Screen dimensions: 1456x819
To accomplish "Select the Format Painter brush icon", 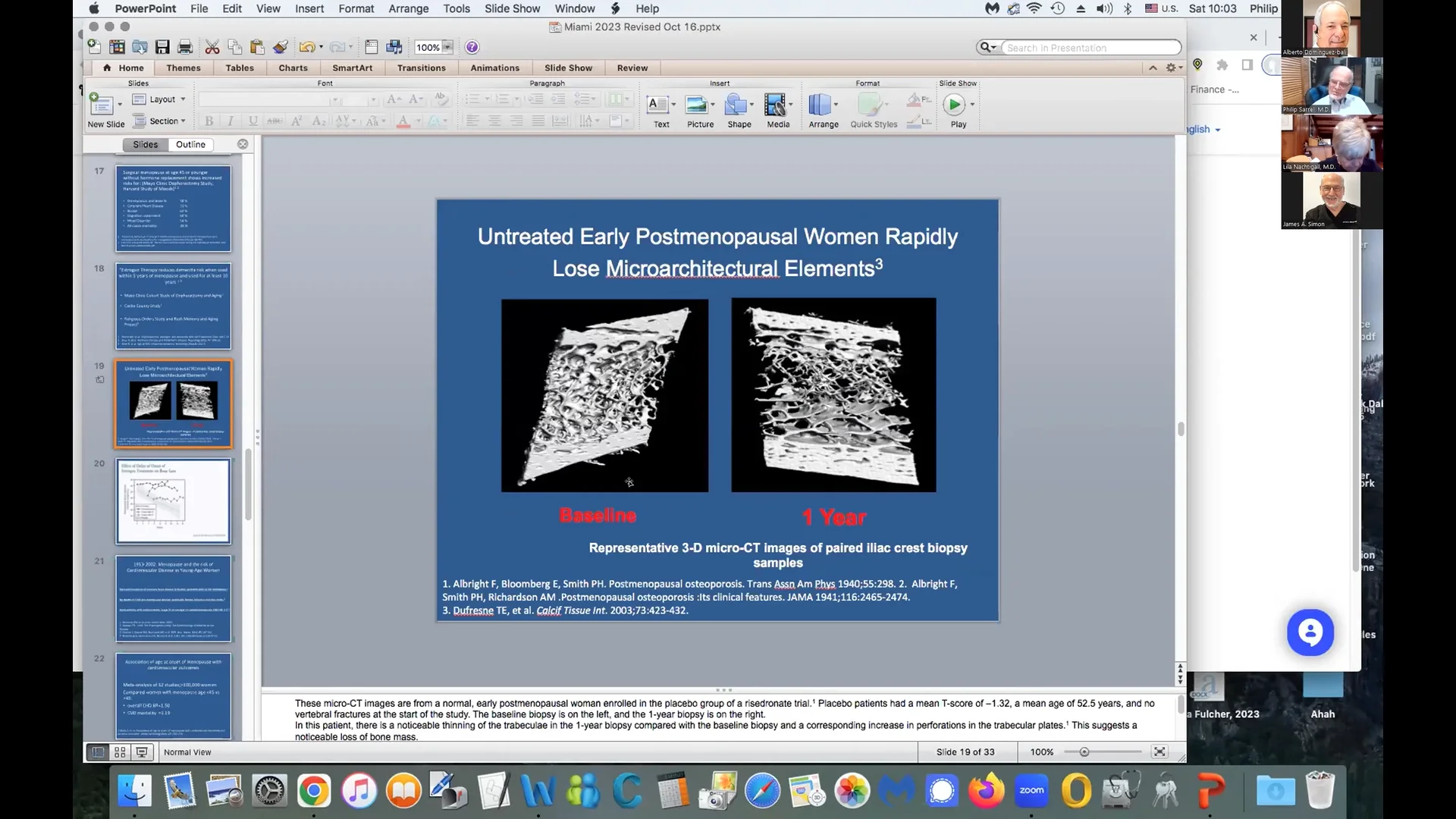I will pos(281,47).
